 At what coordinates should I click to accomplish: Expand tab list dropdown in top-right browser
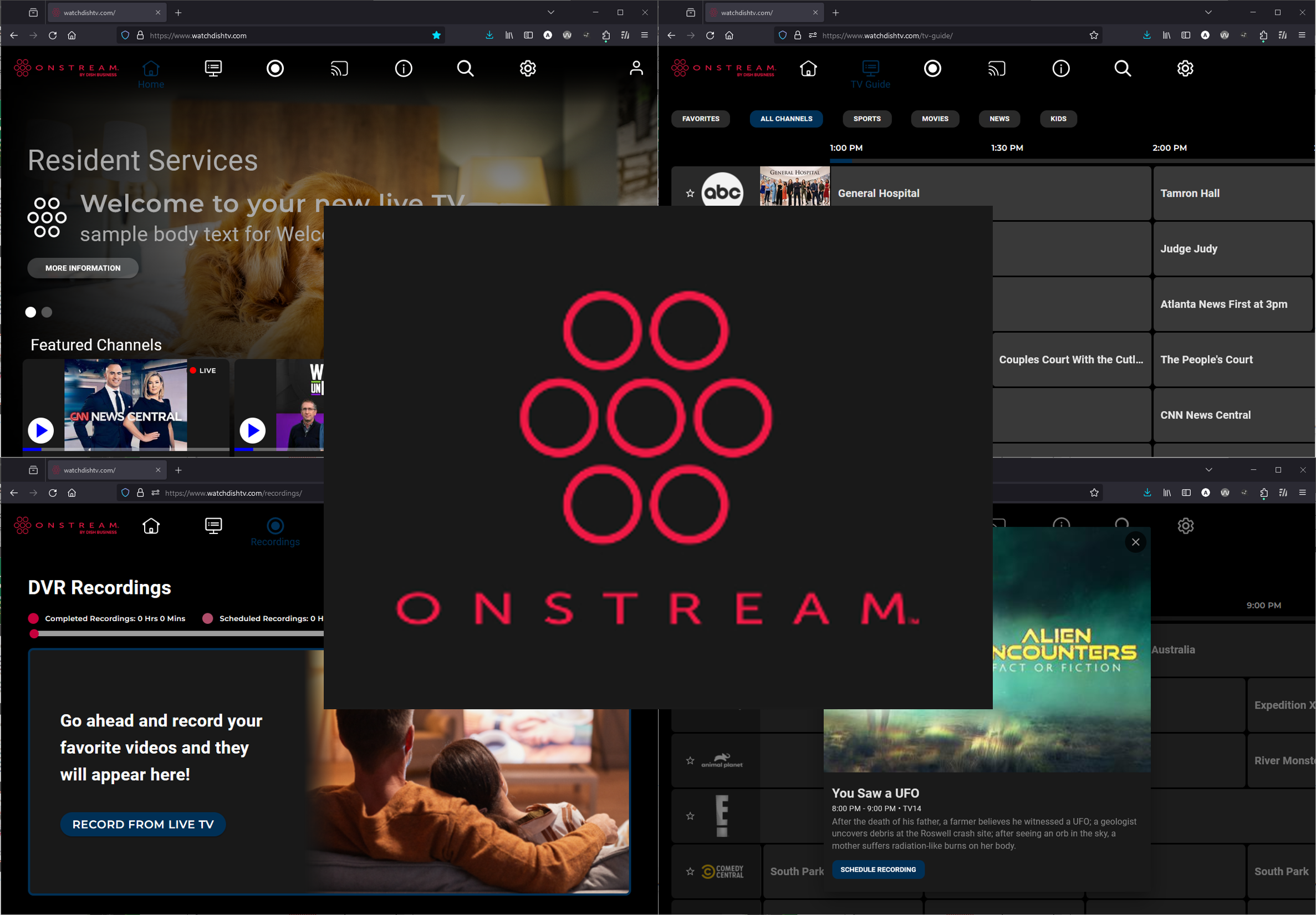click(x=1208, y=12)
